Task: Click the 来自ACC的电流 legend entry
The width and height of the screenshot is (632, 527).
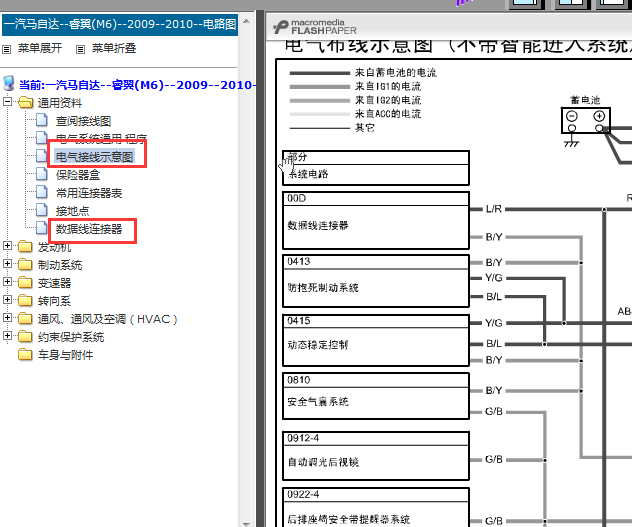Action: point(356,114)
